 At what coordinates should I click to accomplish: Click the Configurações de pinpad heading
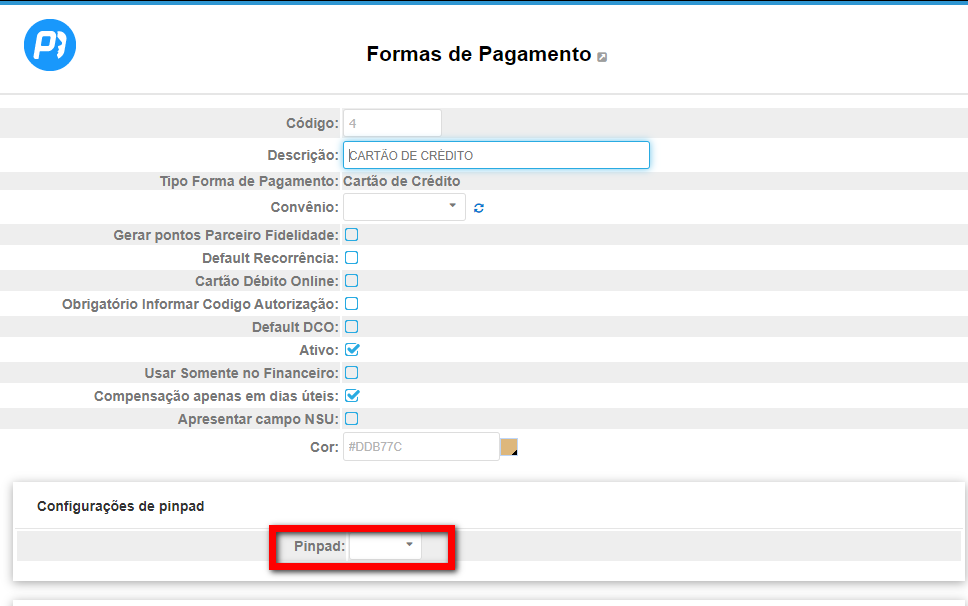point(120,506)
